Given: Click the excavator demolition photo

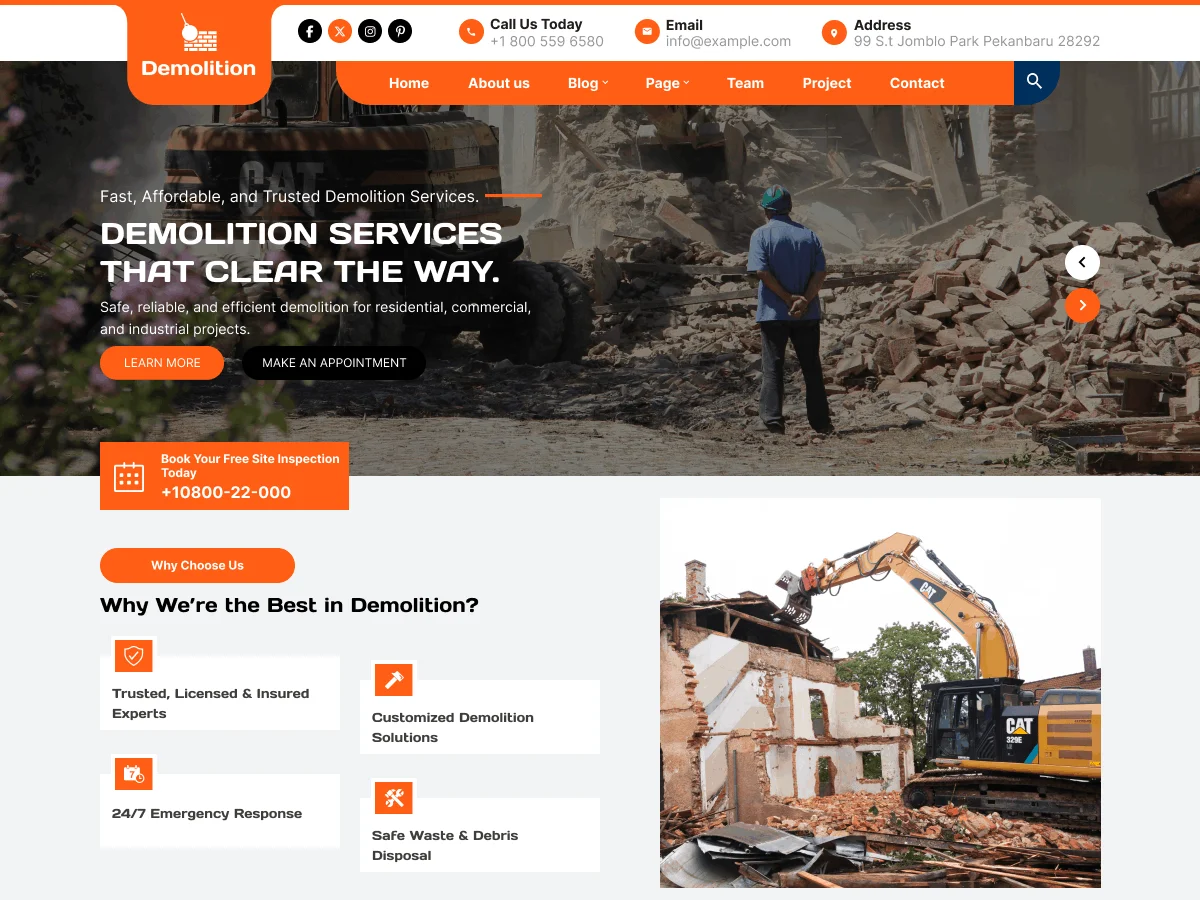Looking at the screenshot, I should [x=880, y=693].
